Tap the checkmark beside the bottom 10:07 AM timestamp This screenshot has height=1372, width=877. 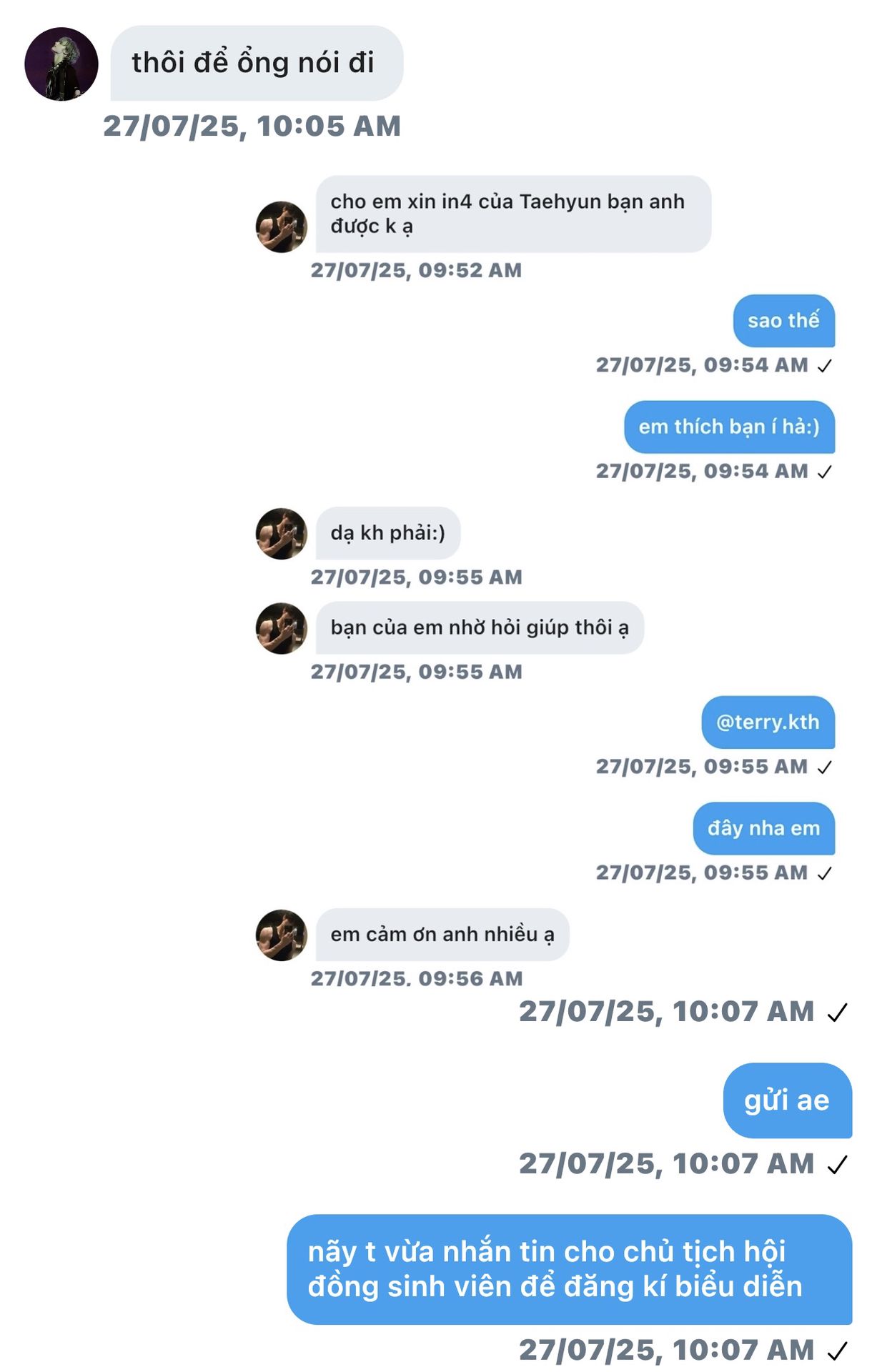click(x=837, y=1351)
